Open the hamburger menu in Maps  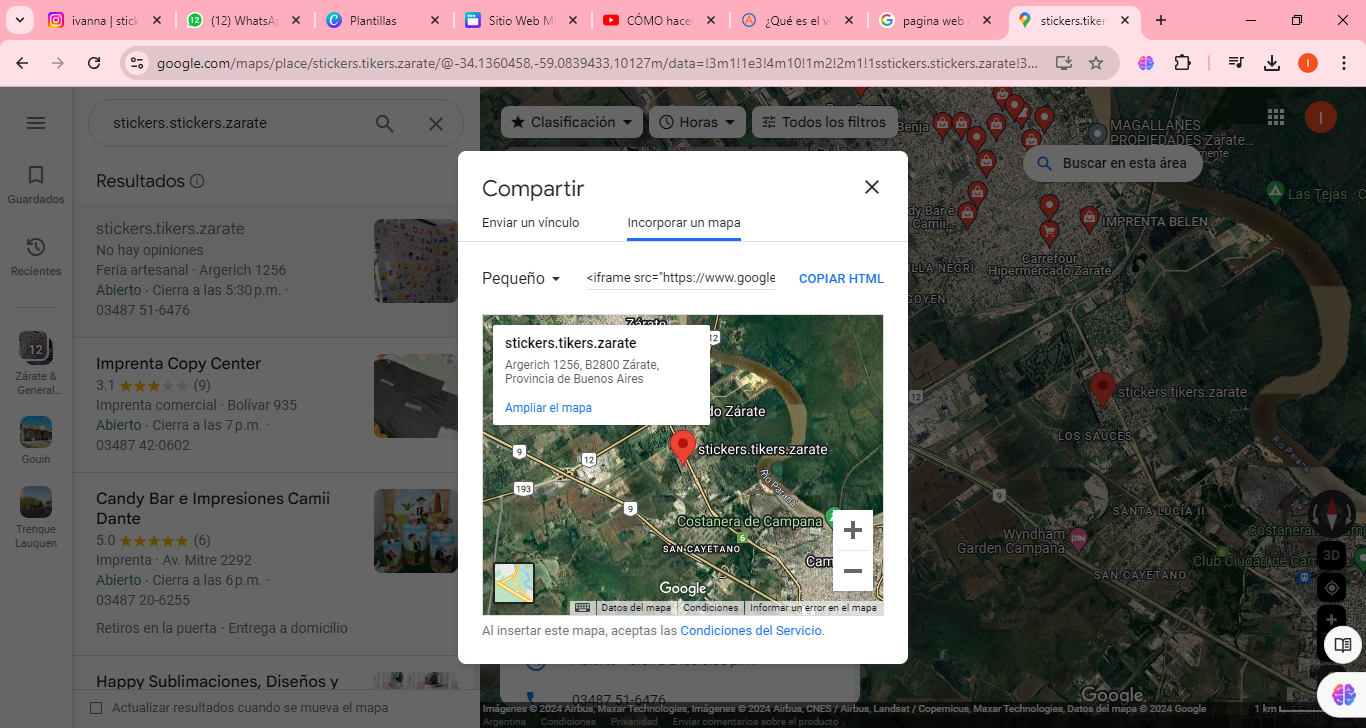36,123
